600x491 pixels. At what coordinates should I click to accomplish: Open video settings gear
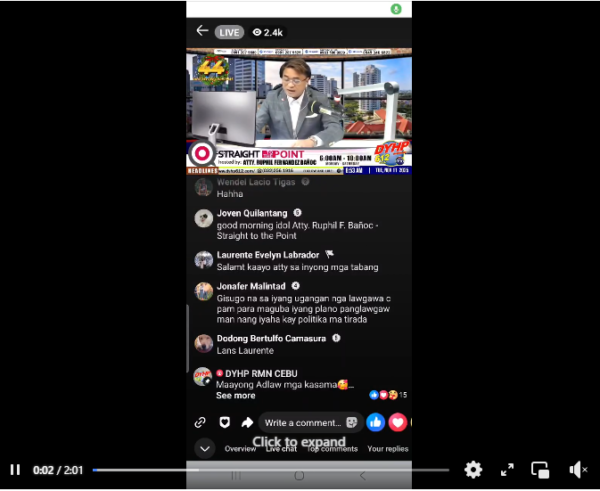click(473, 469)
